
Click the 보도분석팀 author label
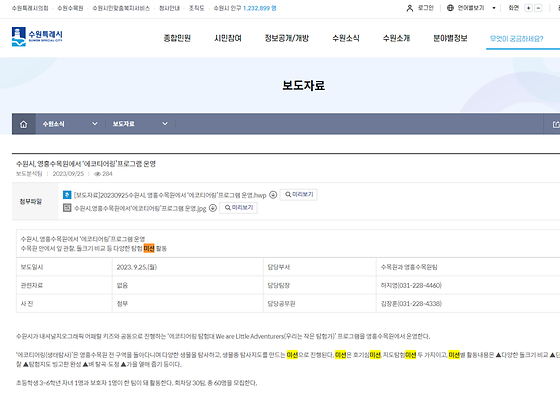(29, 174)
